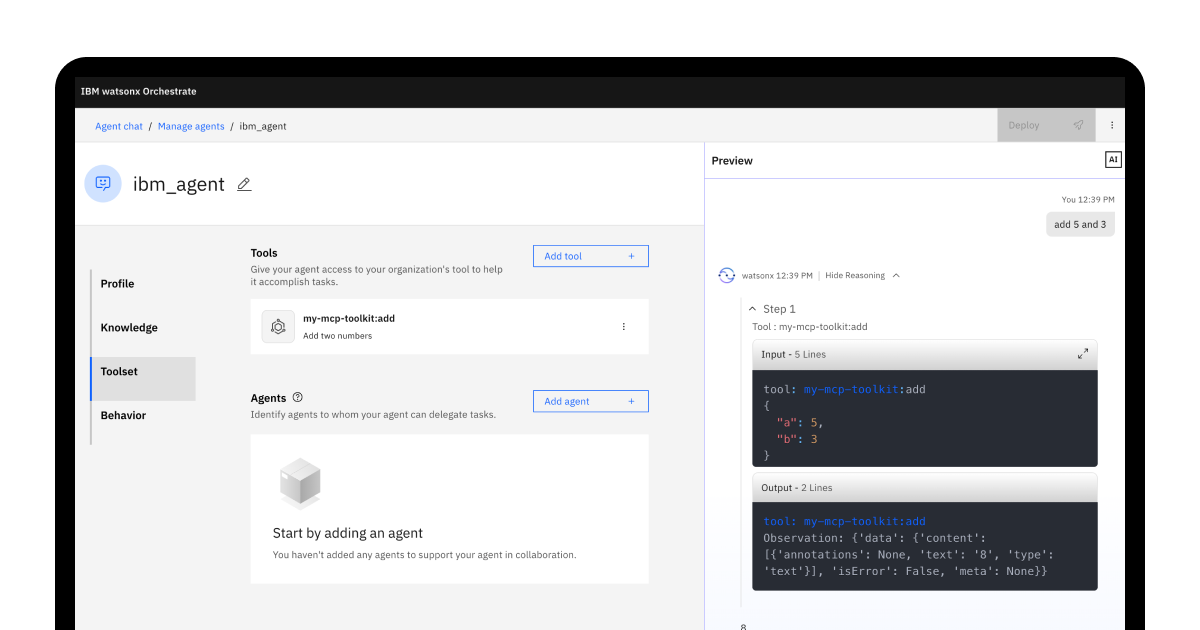
Task: Click the Add tool button
Action: (591, 256)
